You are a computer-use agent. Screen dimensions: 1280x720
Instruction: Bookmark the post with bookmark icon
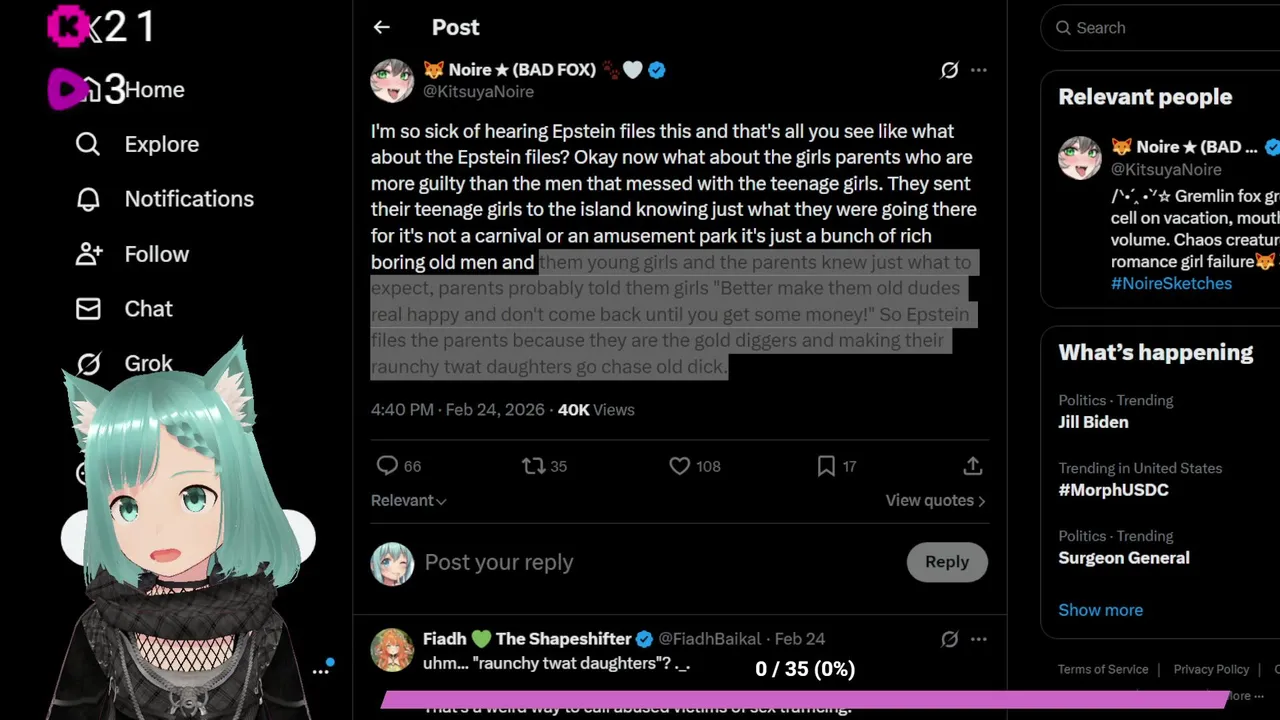[826, 466]
